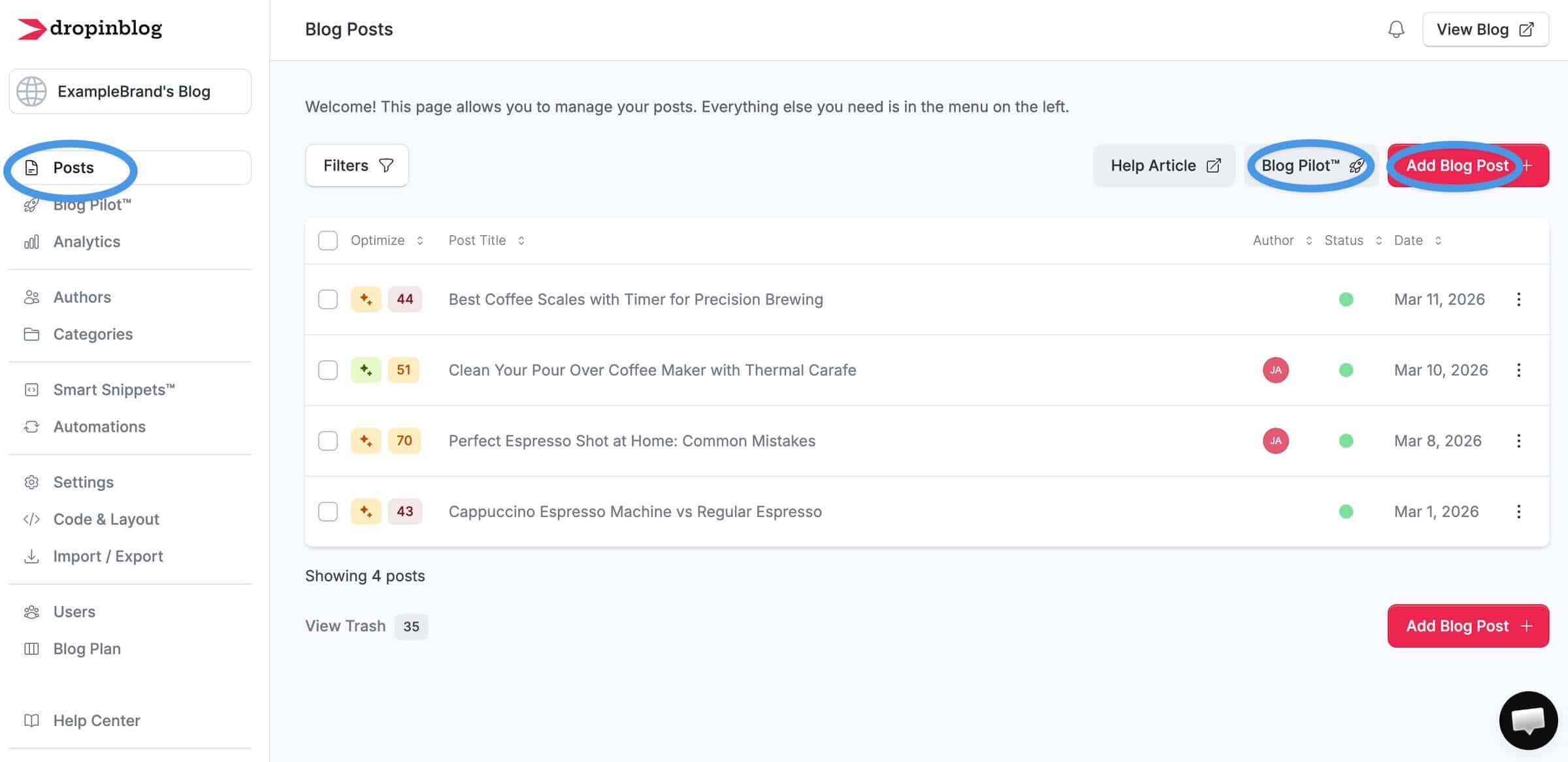Open post 'Clean Your Pour Over Coffee Maker with Thermal Carafe'
The height and width of the screenshot is (762, 1568).
[652, 370]
